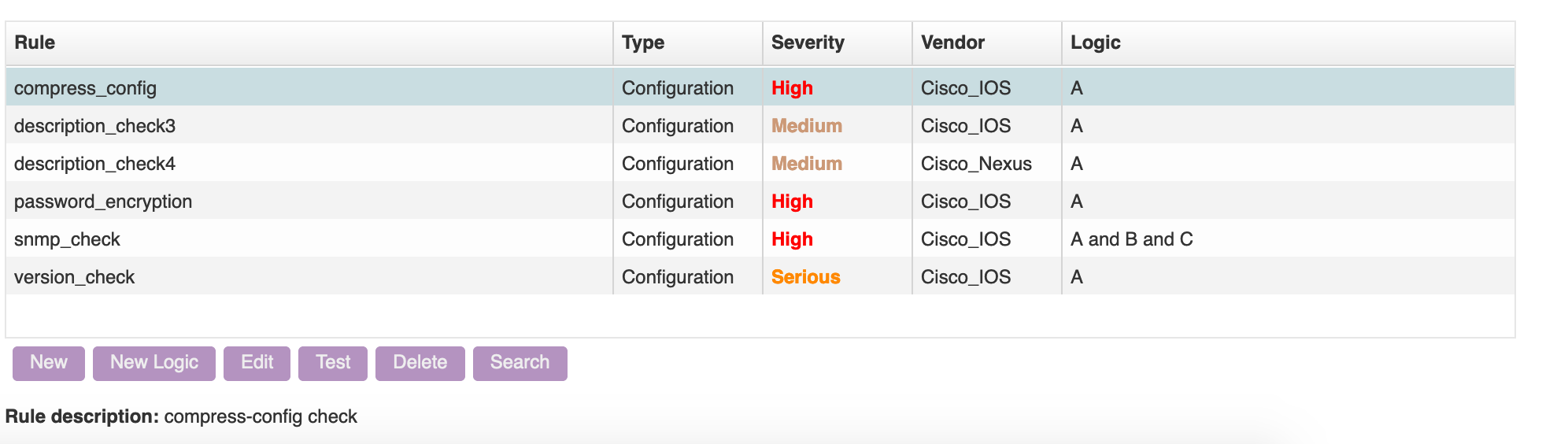The image size is (1568, 444).
Task: Click the Delete button
Action: [x=420, y=363]
